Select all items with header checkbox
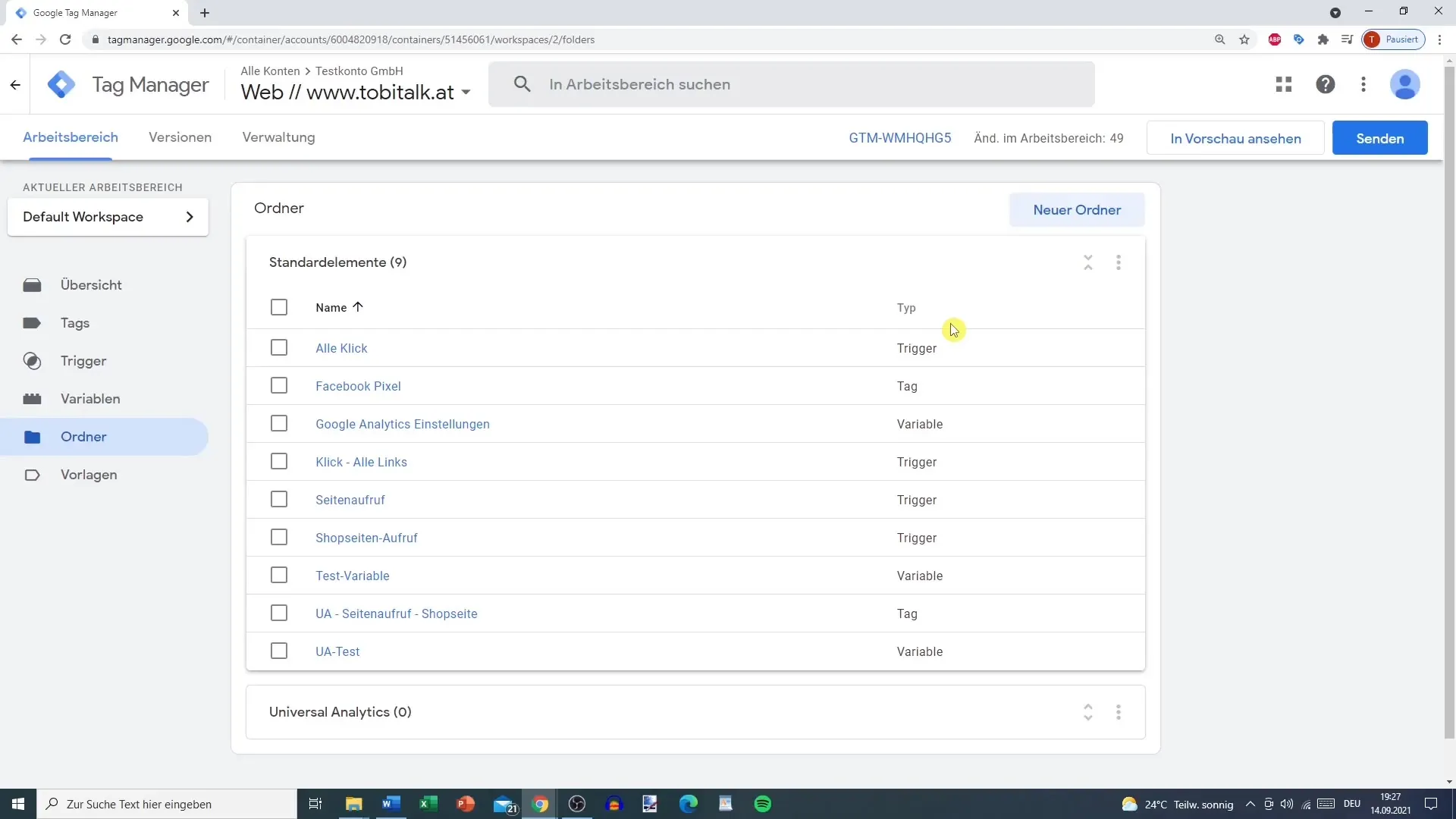The image size is (1456, 819). coord(279,307)
